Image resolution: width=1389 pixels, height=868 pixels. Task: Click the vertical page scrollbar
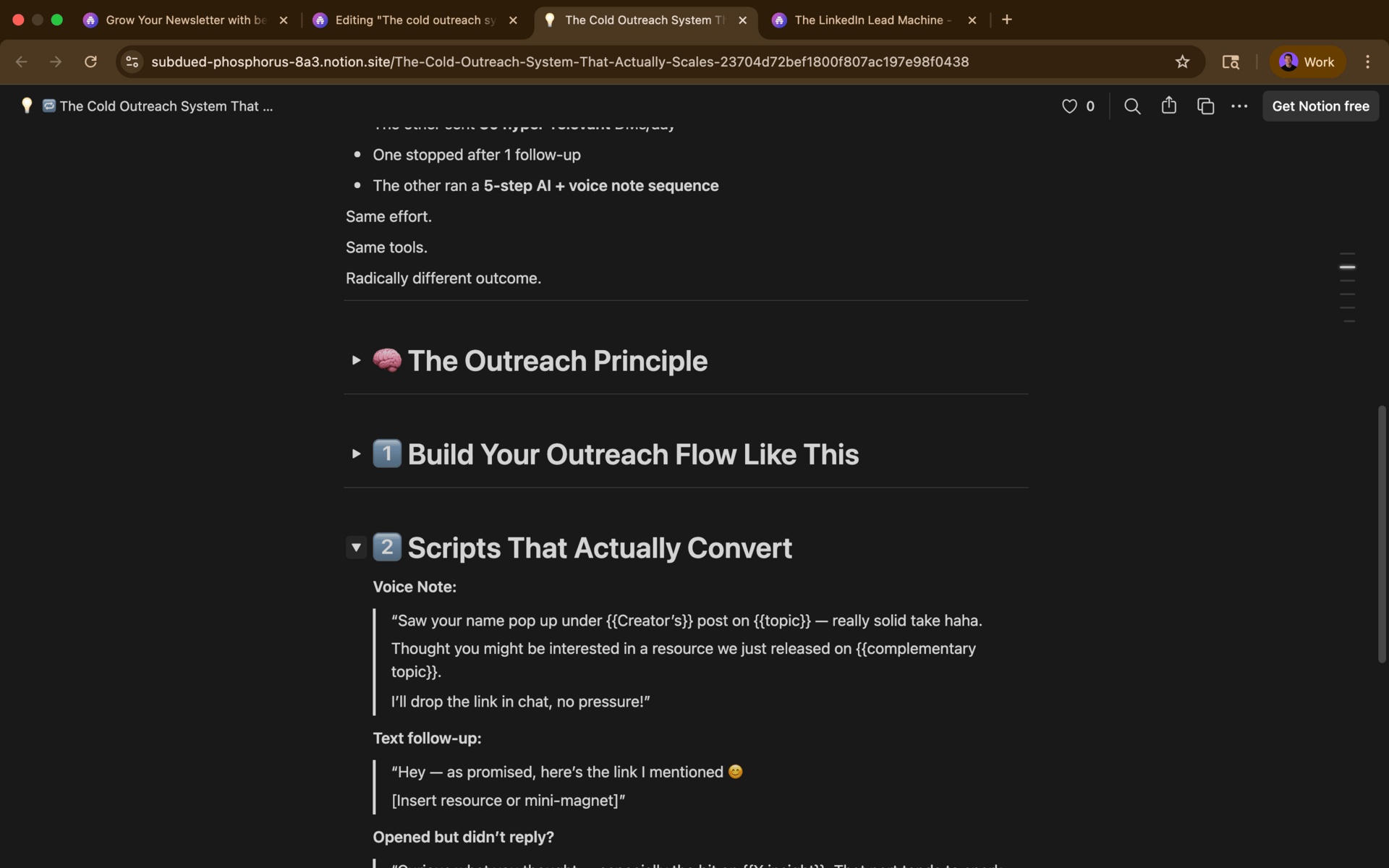pos(1382,534)
